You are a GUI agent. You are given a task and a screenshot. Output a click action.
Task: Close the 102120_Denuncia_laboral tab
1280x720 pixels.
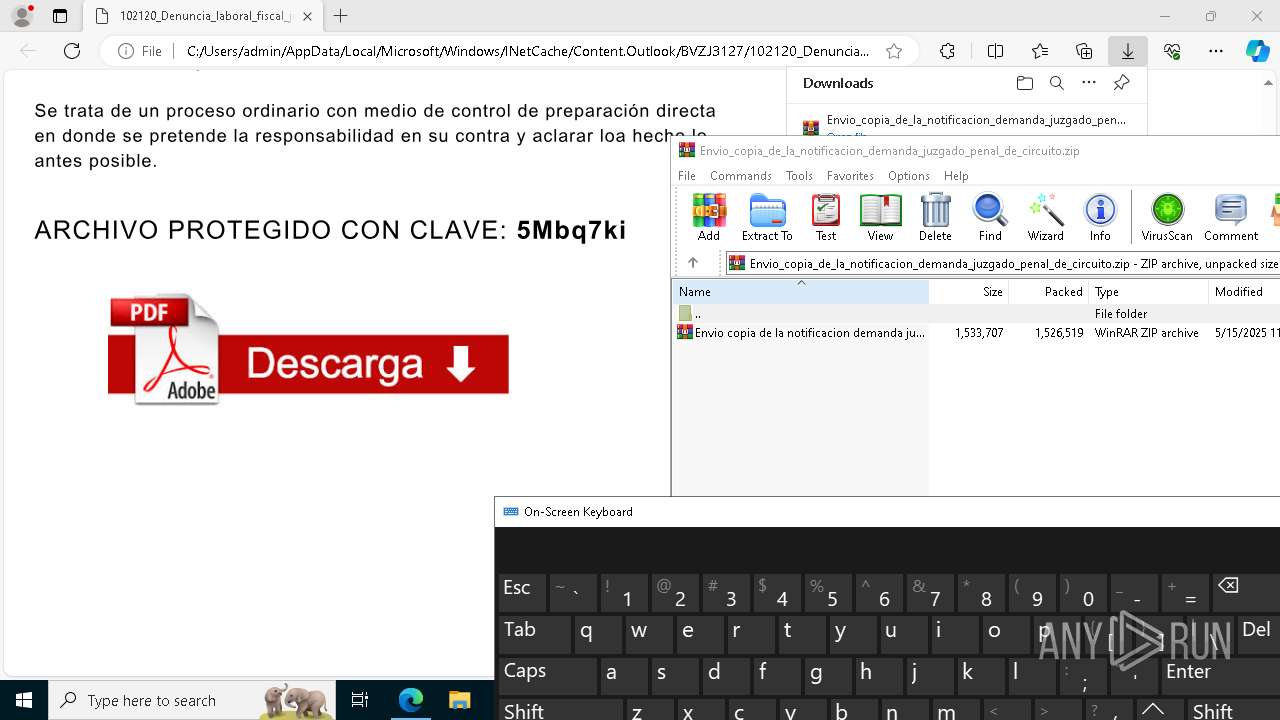tap(307, 16)
